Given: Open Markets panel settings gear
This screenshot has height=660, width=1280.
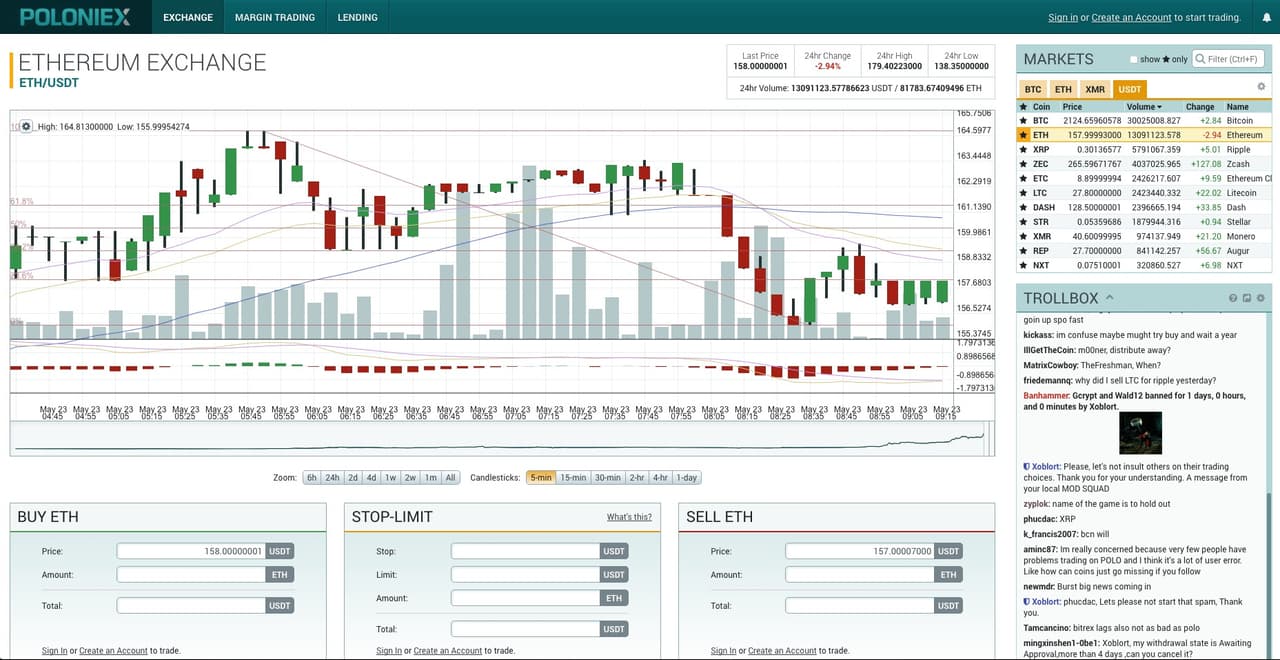Looking at the screenshot, I should tap(1261, 87).
